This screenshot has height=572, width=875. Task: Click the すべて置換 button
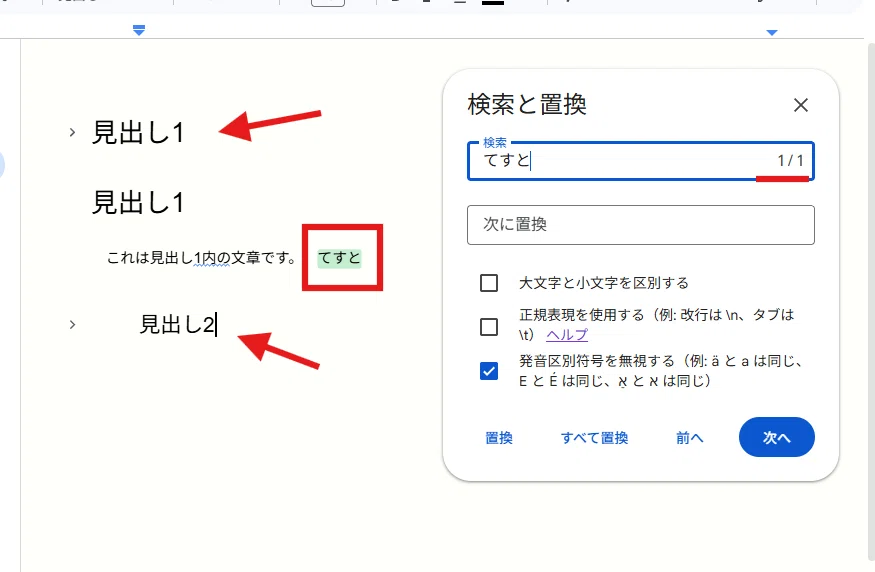(594, 438)
